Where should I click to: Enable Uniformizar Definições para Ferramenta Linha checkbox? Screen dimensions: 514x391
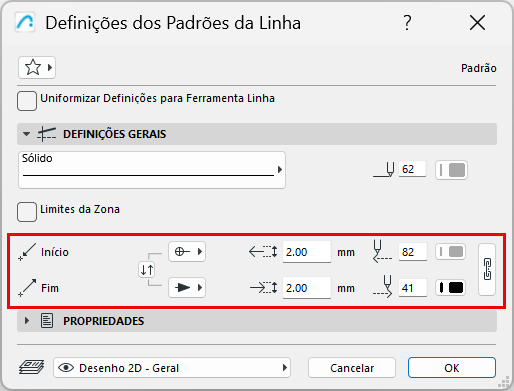coord(27,101)
